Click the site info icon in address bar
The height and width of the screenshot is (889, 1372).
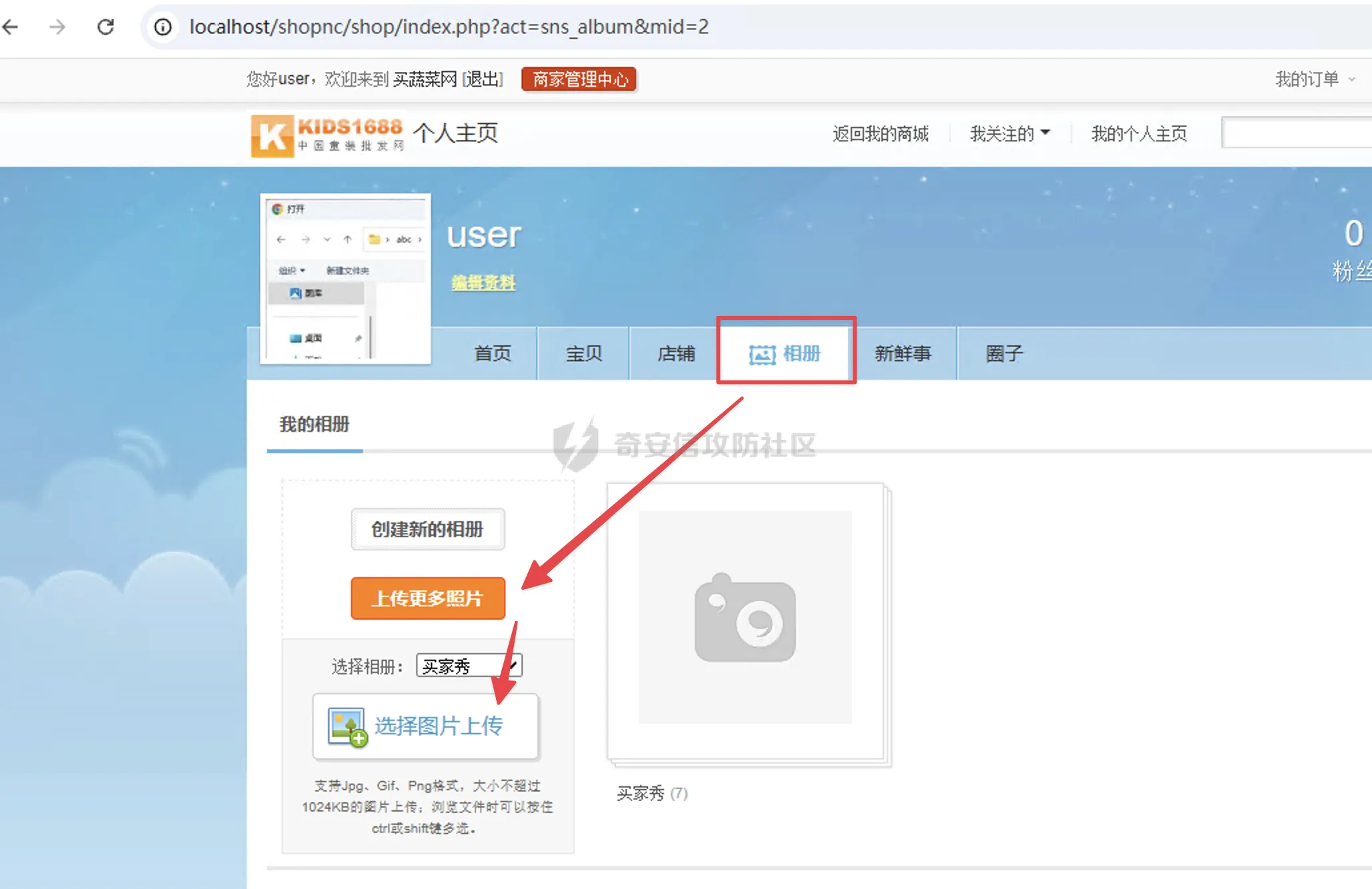click(163, 27)
